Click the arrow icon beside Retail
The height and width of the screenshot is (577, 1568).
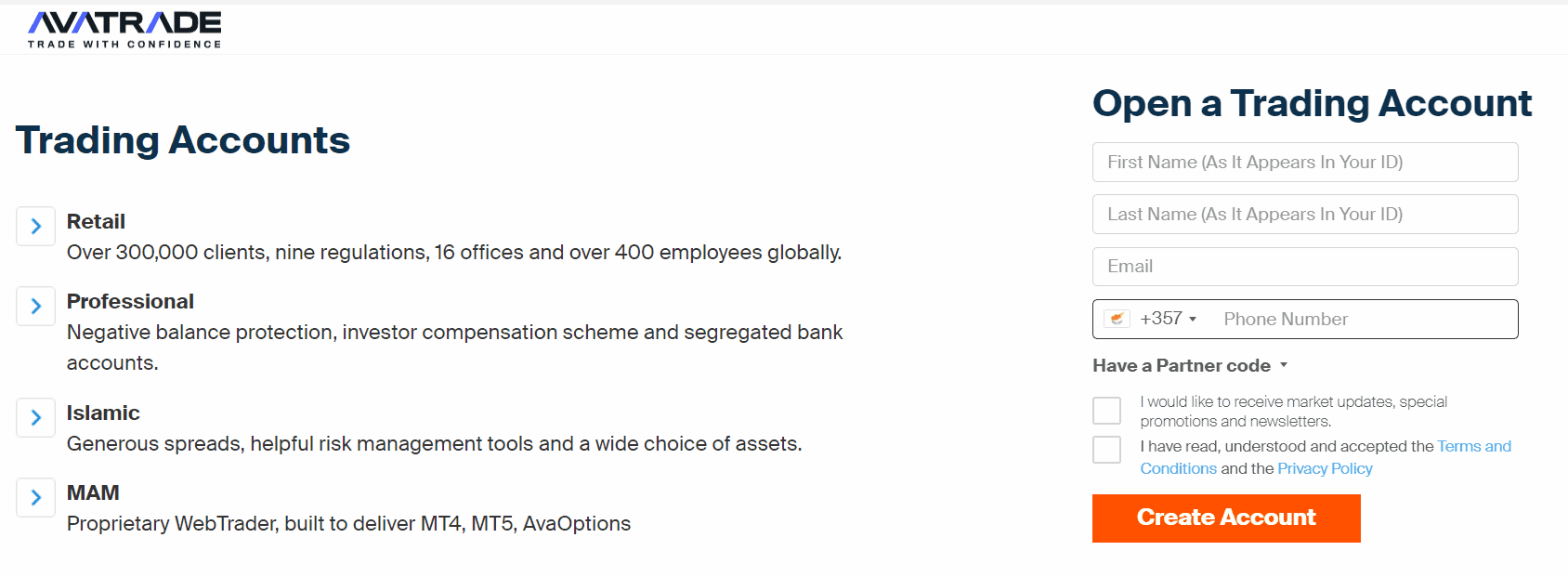[34, 226]
